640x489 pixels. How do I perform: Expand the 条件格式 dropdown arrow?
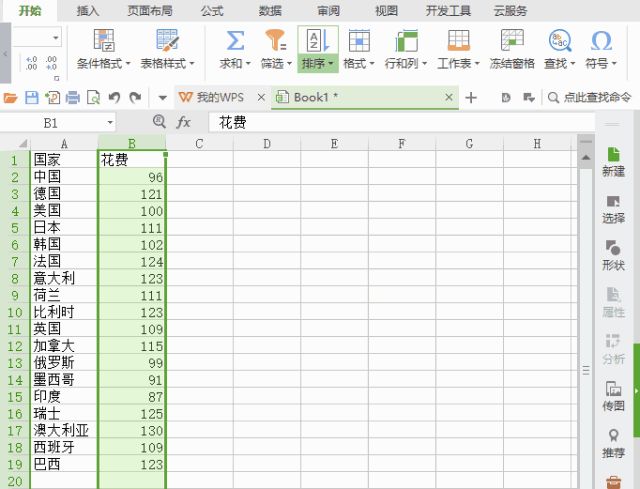point(128,64)
